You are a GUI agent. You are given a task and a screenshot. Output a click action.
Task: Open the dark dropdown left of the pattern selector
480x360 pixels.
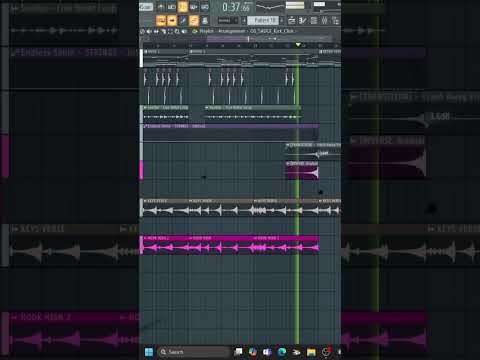pos(228,20)
